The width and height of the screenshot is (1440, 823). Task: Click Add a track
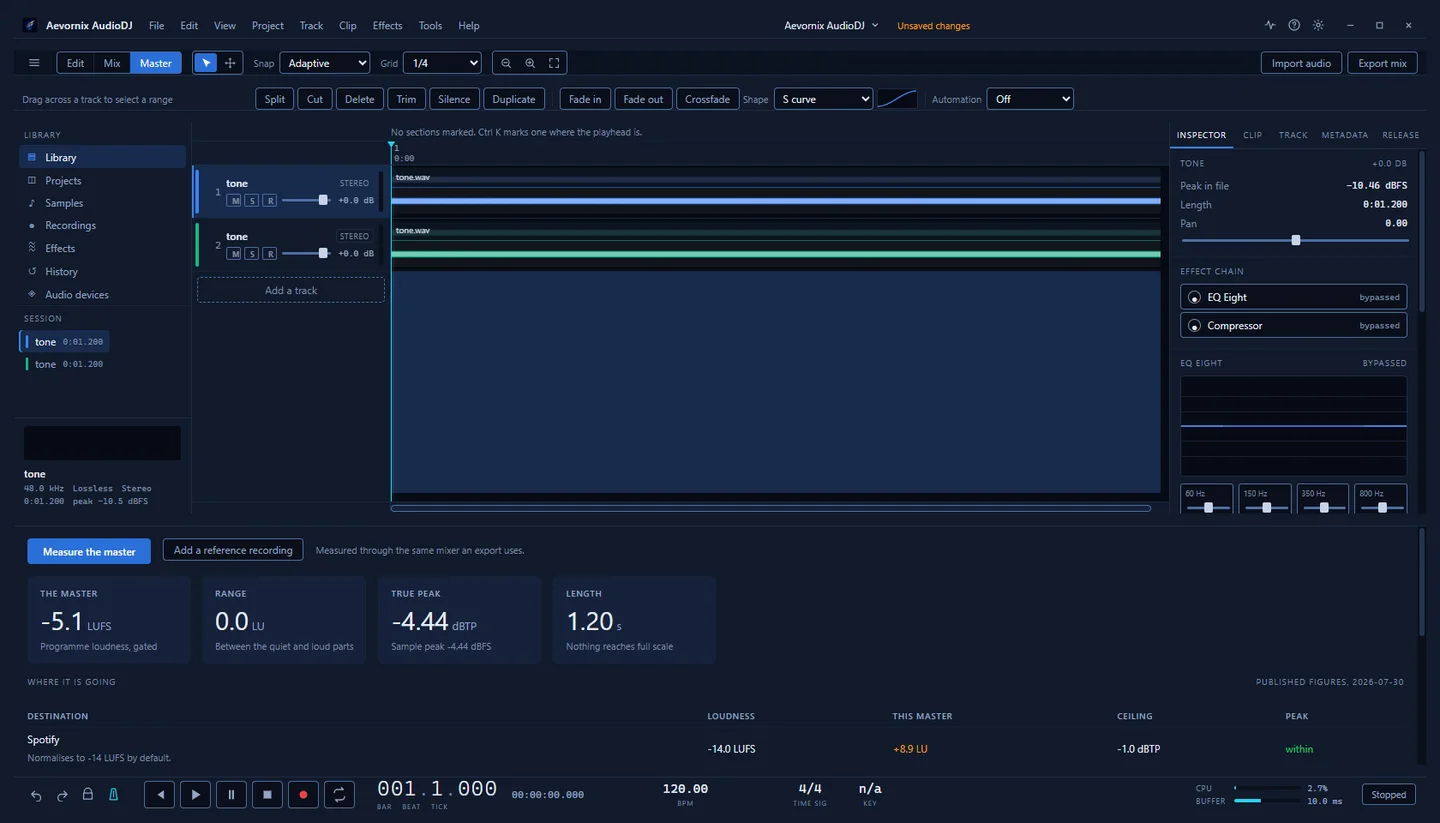(x=291, y=290)
